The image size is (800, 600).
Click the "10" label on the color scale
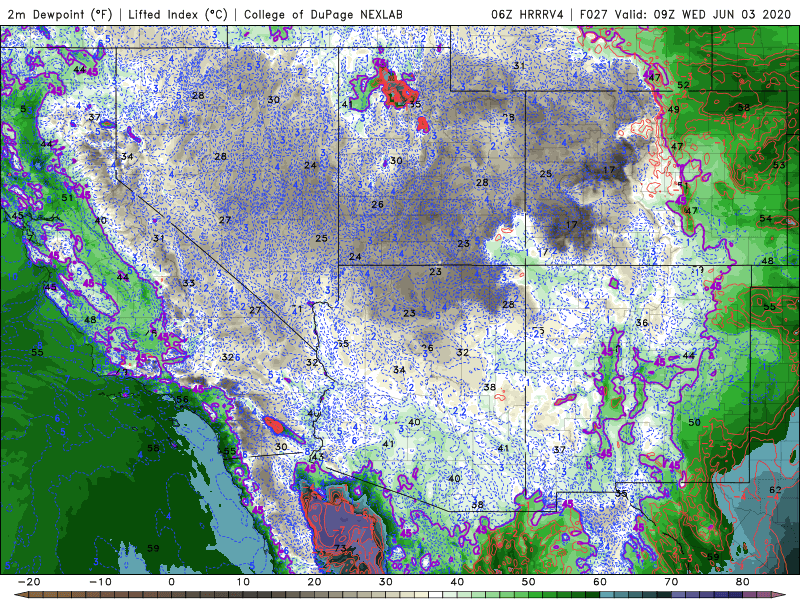(x=243, y=582)
